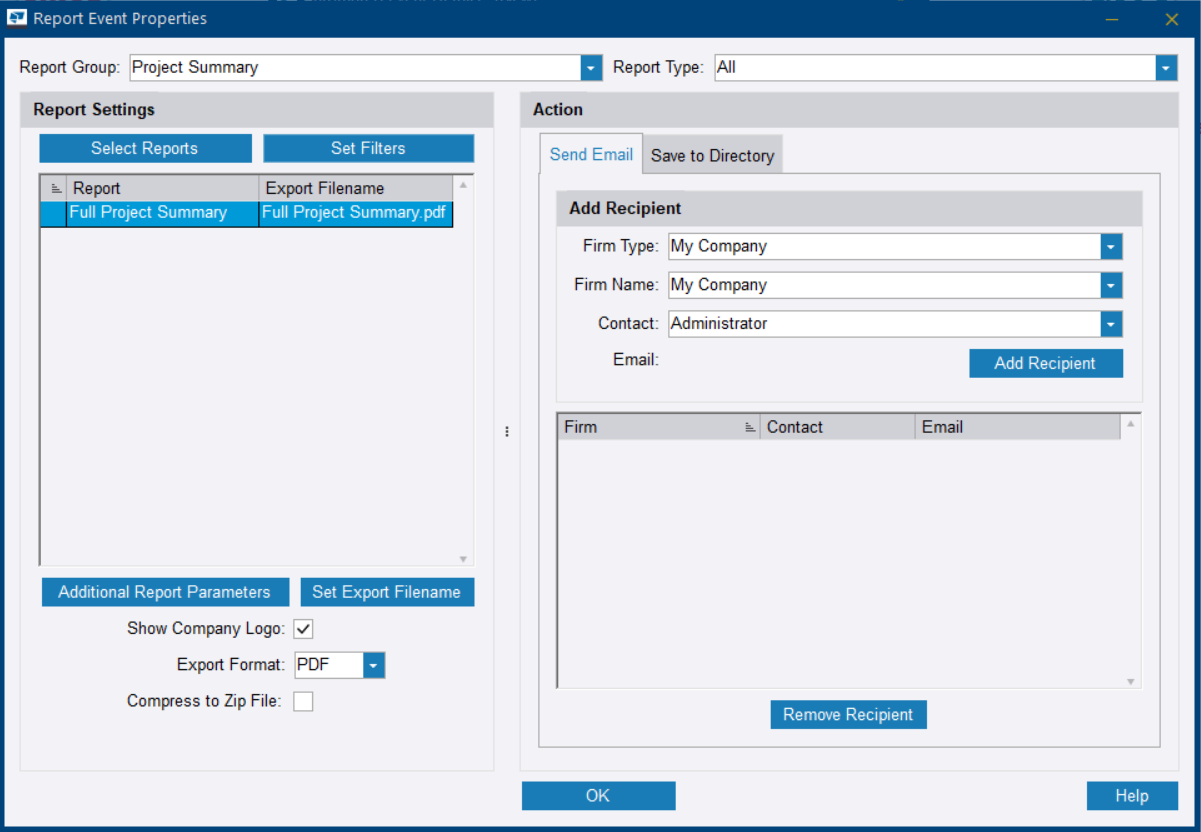Toggle Show Company Logo checkbox

303,629
